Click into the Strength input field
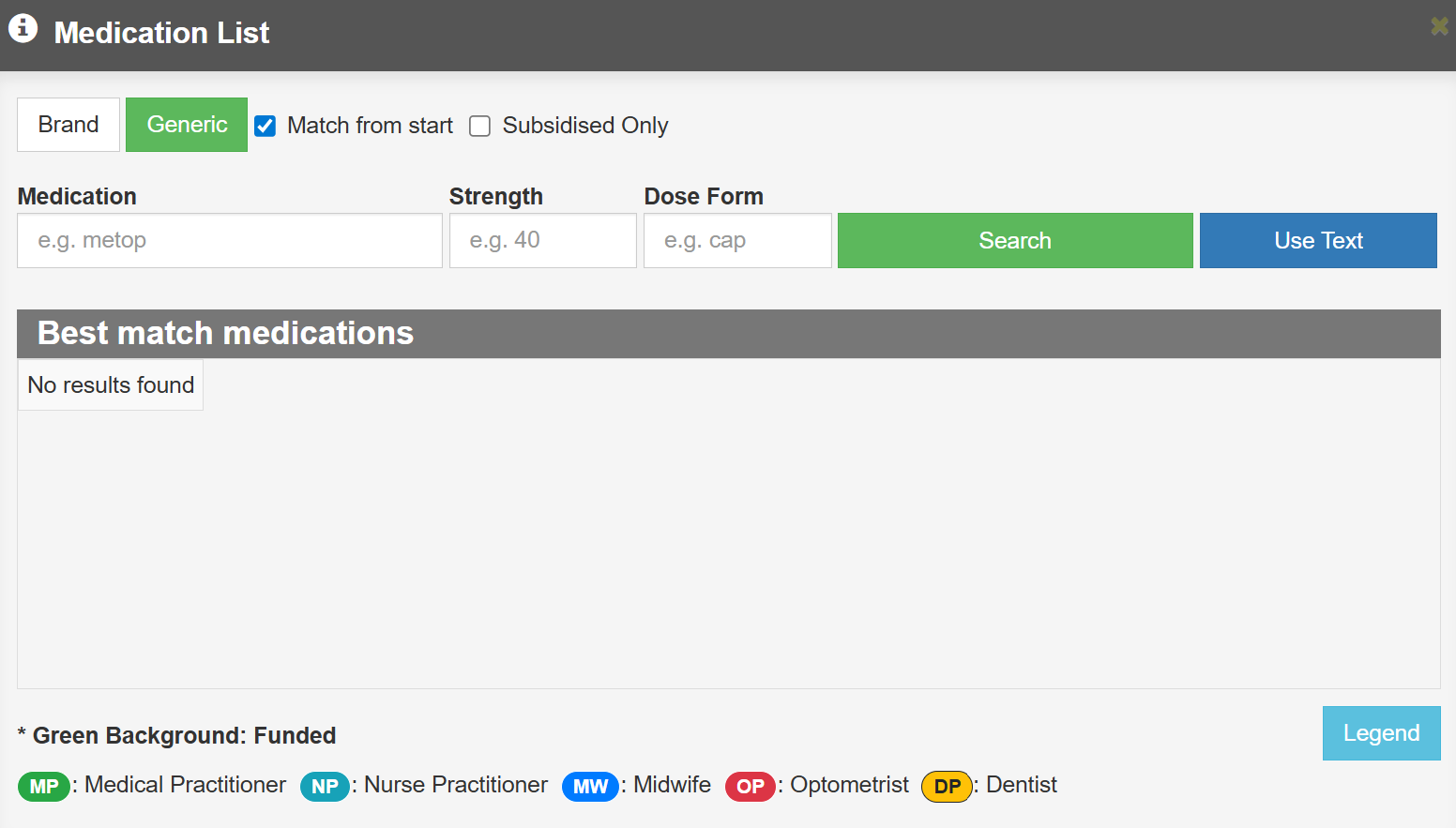 click(543, 241)
